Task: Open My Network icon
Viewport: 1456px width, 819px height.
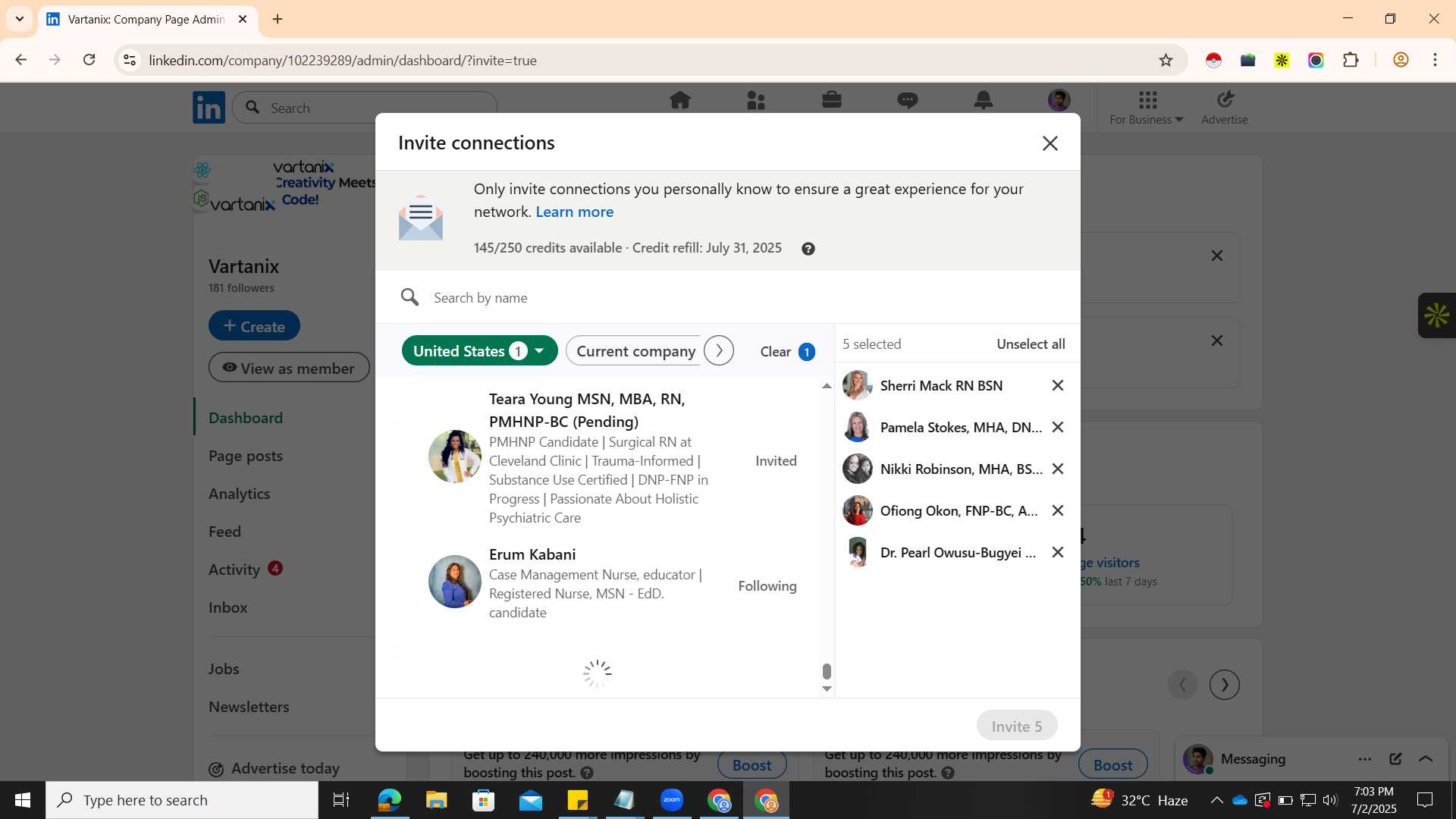Action: 756,100
